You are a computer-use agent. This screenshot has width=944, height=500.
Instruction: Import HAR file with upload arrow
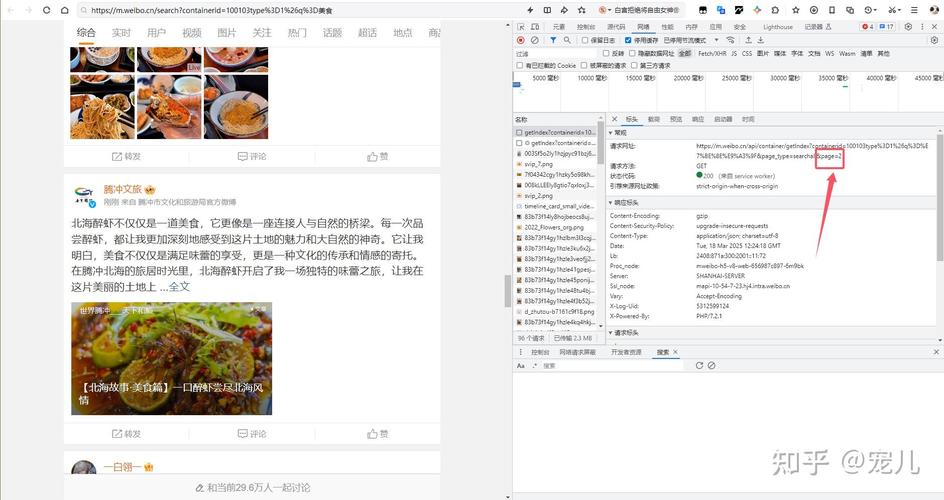click(748, 40)
